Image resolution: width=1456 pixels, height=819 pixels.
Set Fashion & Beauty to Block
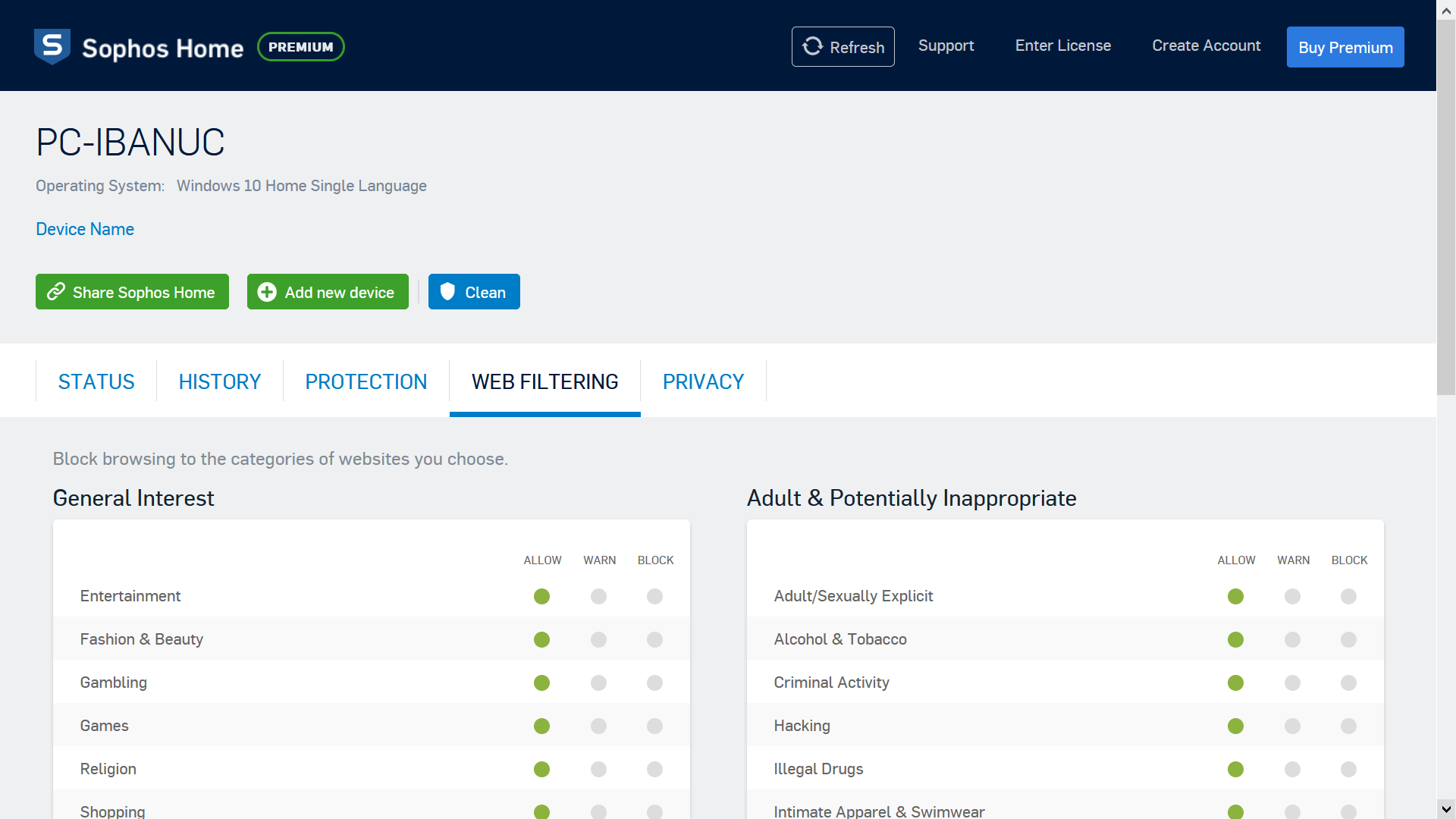click(654, 639)
